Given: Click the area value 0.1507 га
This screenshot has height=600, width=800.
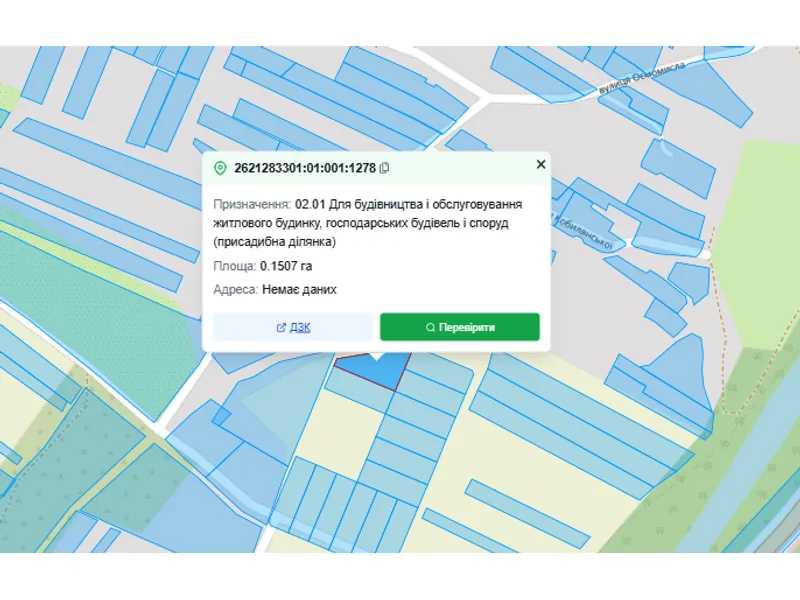Looking at the screenshot, I should [x=286, y=266].
